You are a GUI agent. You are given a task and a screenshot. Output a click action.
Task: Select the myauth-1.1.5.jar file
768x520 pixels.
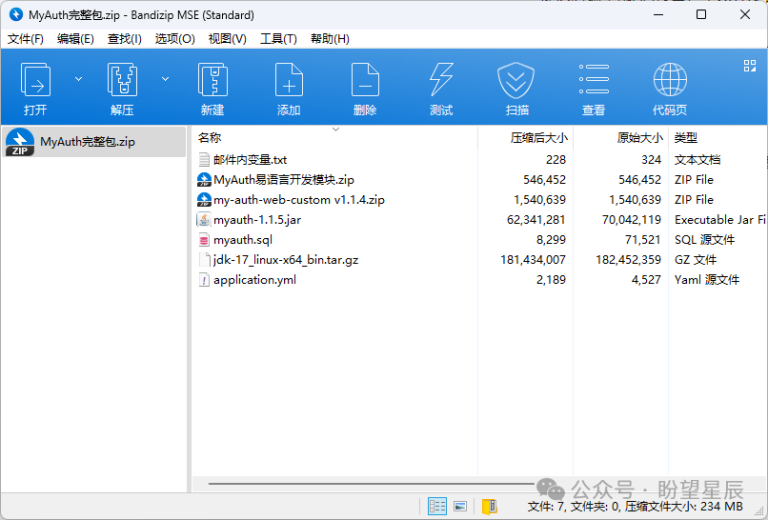tap(257, 220)
